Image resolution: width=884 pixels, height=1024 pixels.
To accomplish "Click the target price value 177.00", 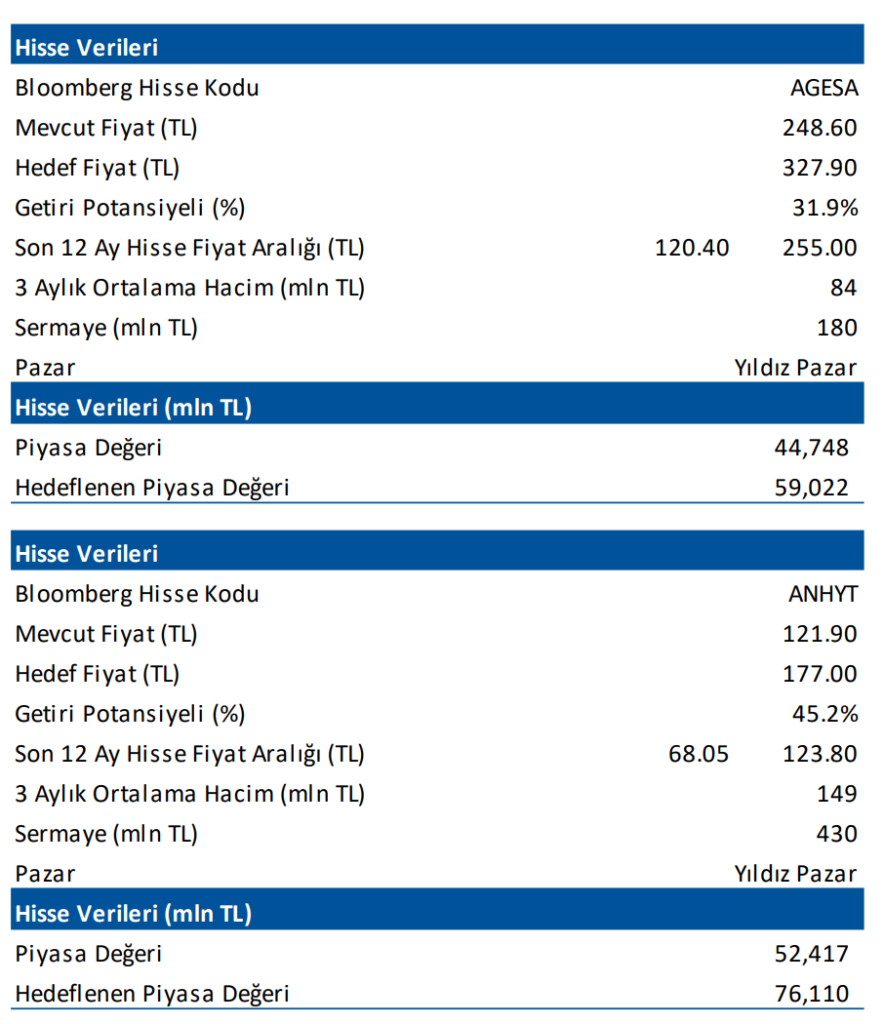I will point(819,674).
